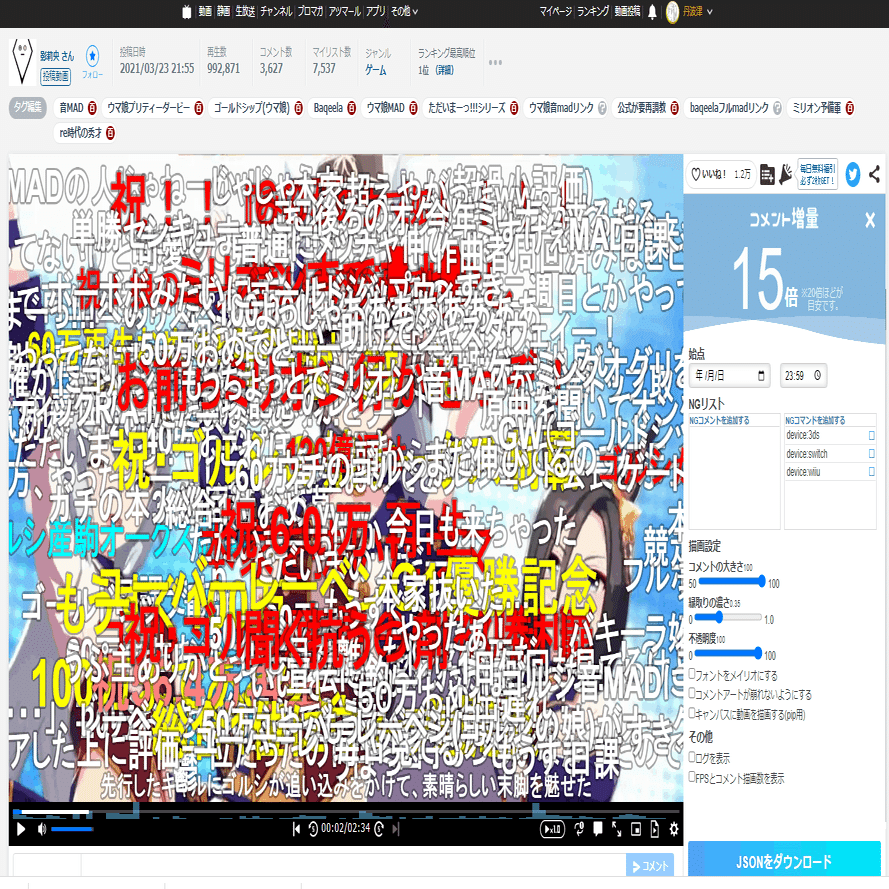Viewport: 889px width, 889px height.
Task: Open the x1.0 playback speed selector
Action: click(552, 829)
